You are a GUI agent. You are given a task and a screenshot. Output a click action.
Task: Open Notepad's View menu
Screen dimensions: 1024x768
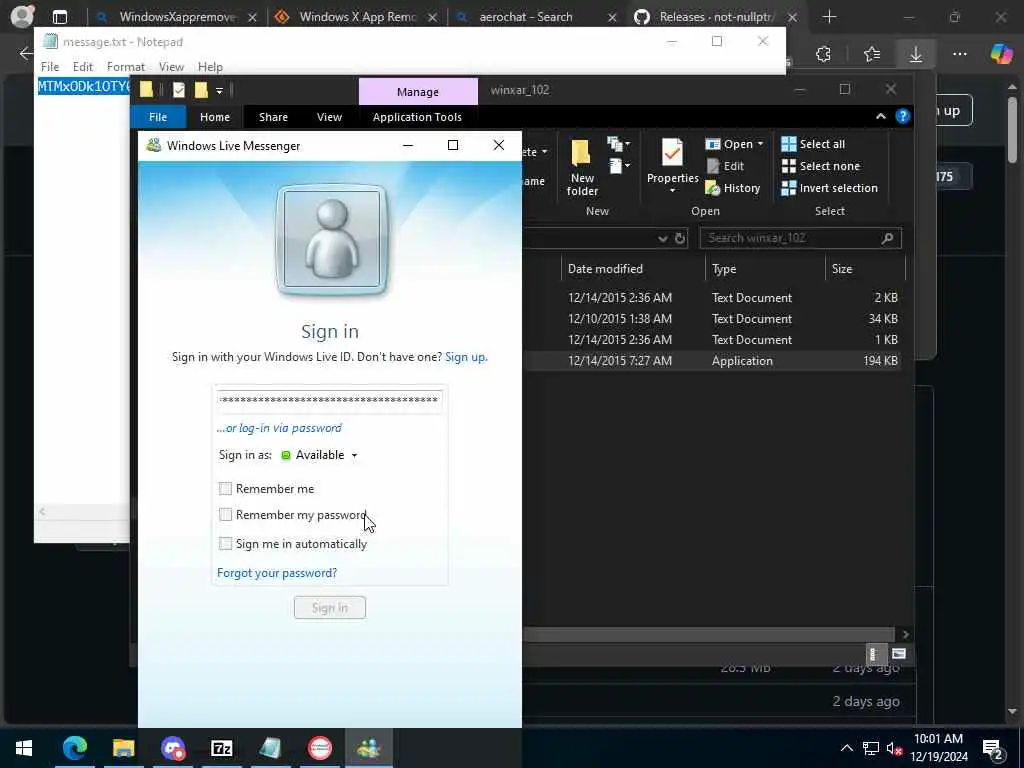tap(171, 67)
